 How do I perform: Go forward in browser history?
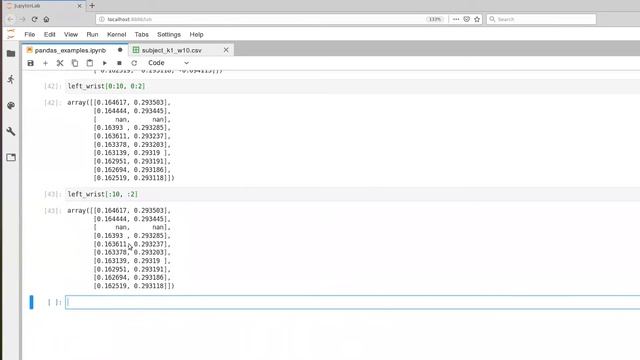(22, 19)
